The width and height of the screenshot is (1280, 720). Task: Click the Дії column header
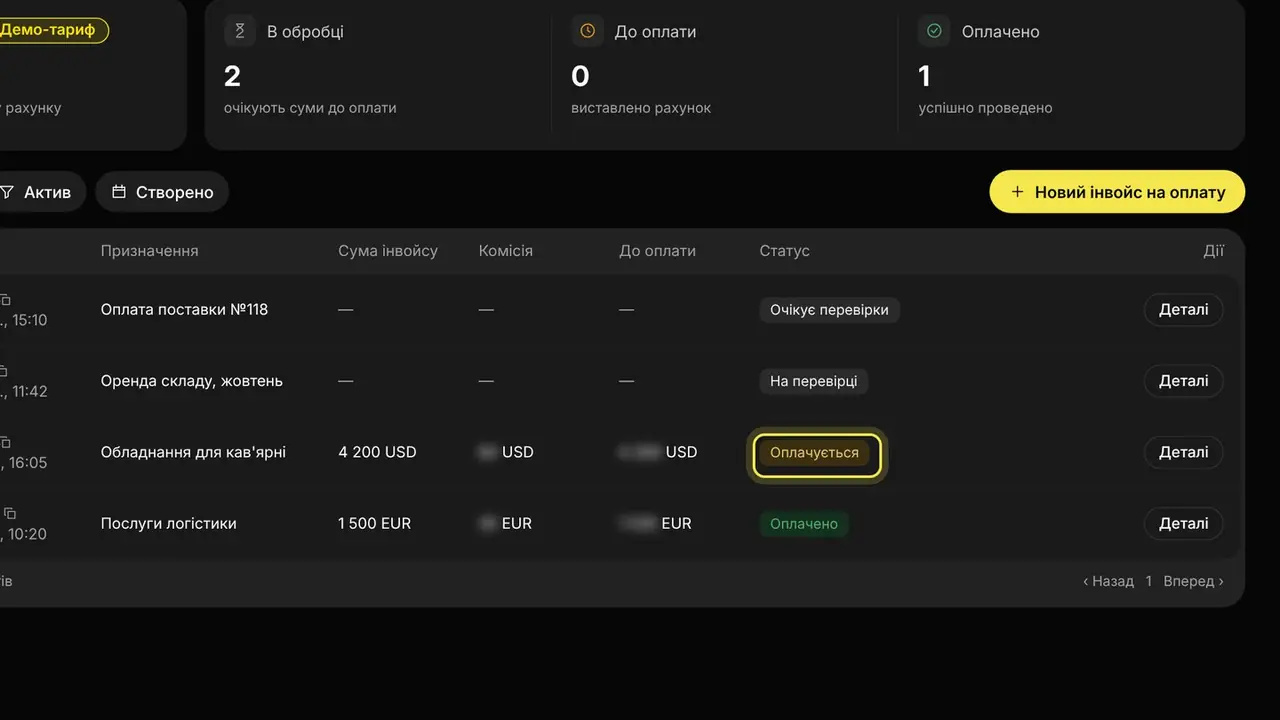click(1213, 251)
